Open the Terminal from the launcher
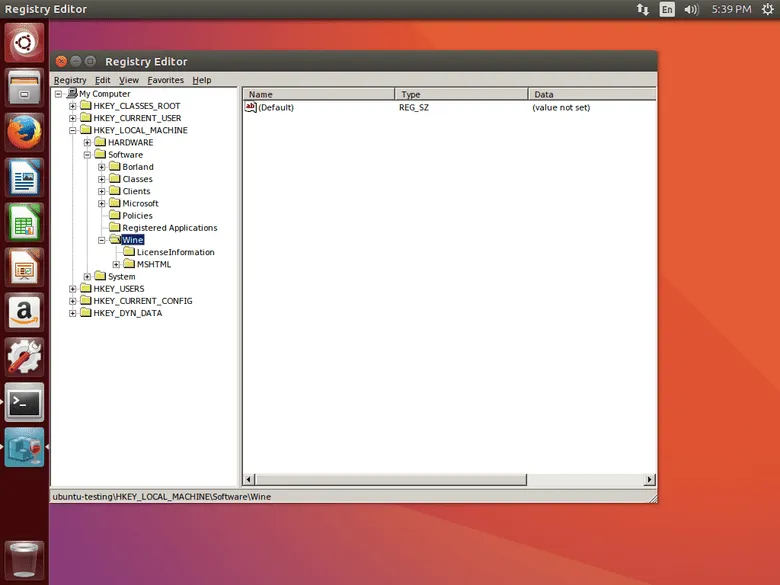Screen dimensions: 780x585 tap(24, 402)
